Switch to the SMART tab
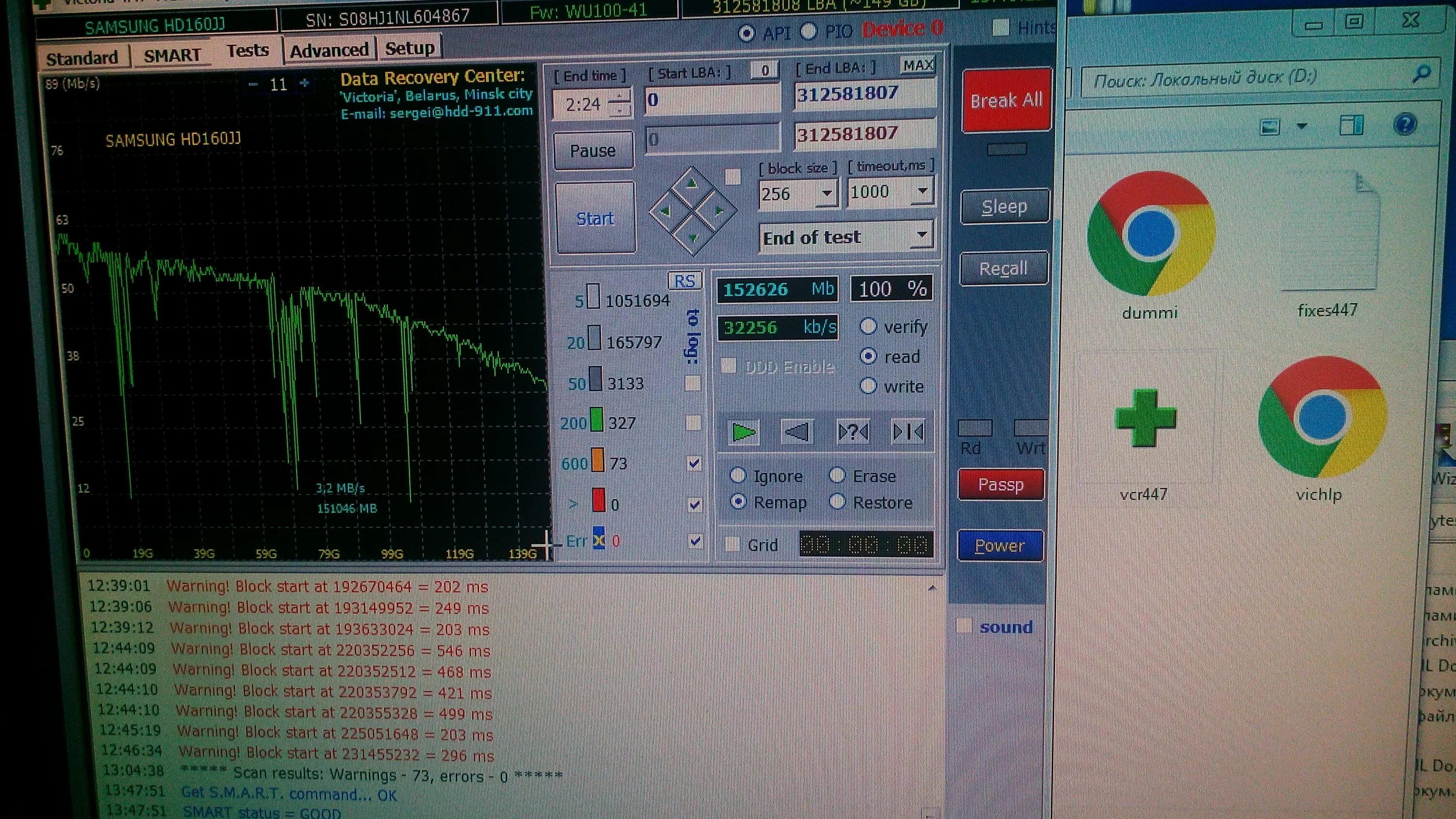 pos(172,56)
